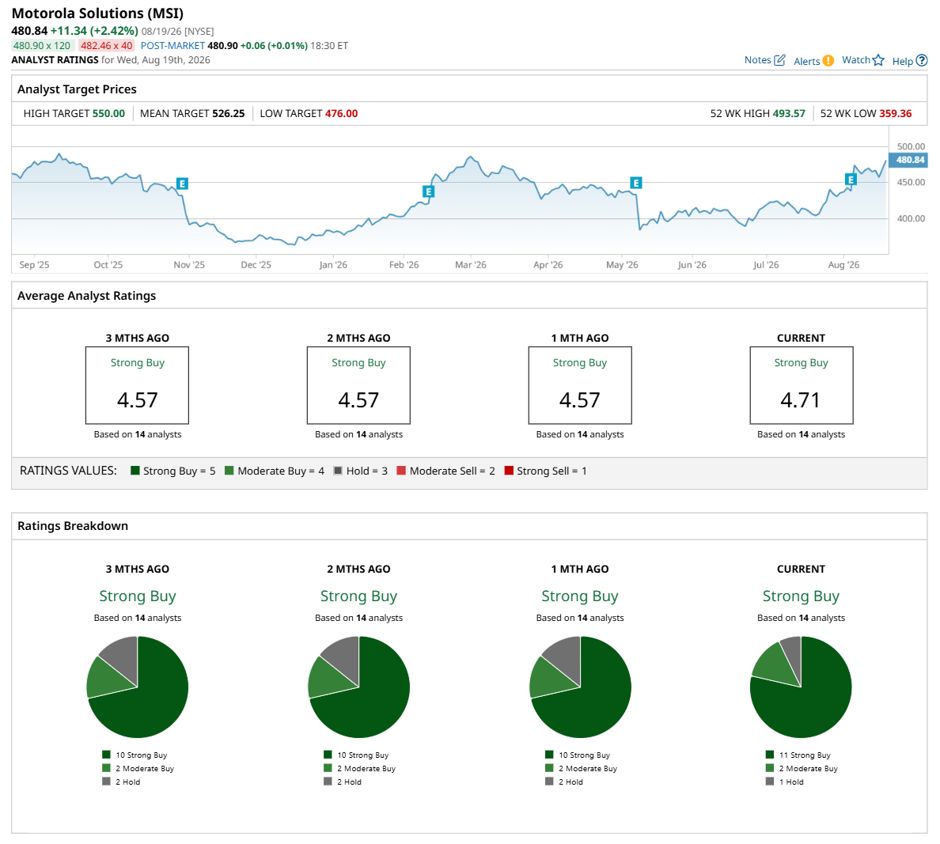Viewport: 940px width, 844px height.
Task: Click the Notes link
Action: 757,60
